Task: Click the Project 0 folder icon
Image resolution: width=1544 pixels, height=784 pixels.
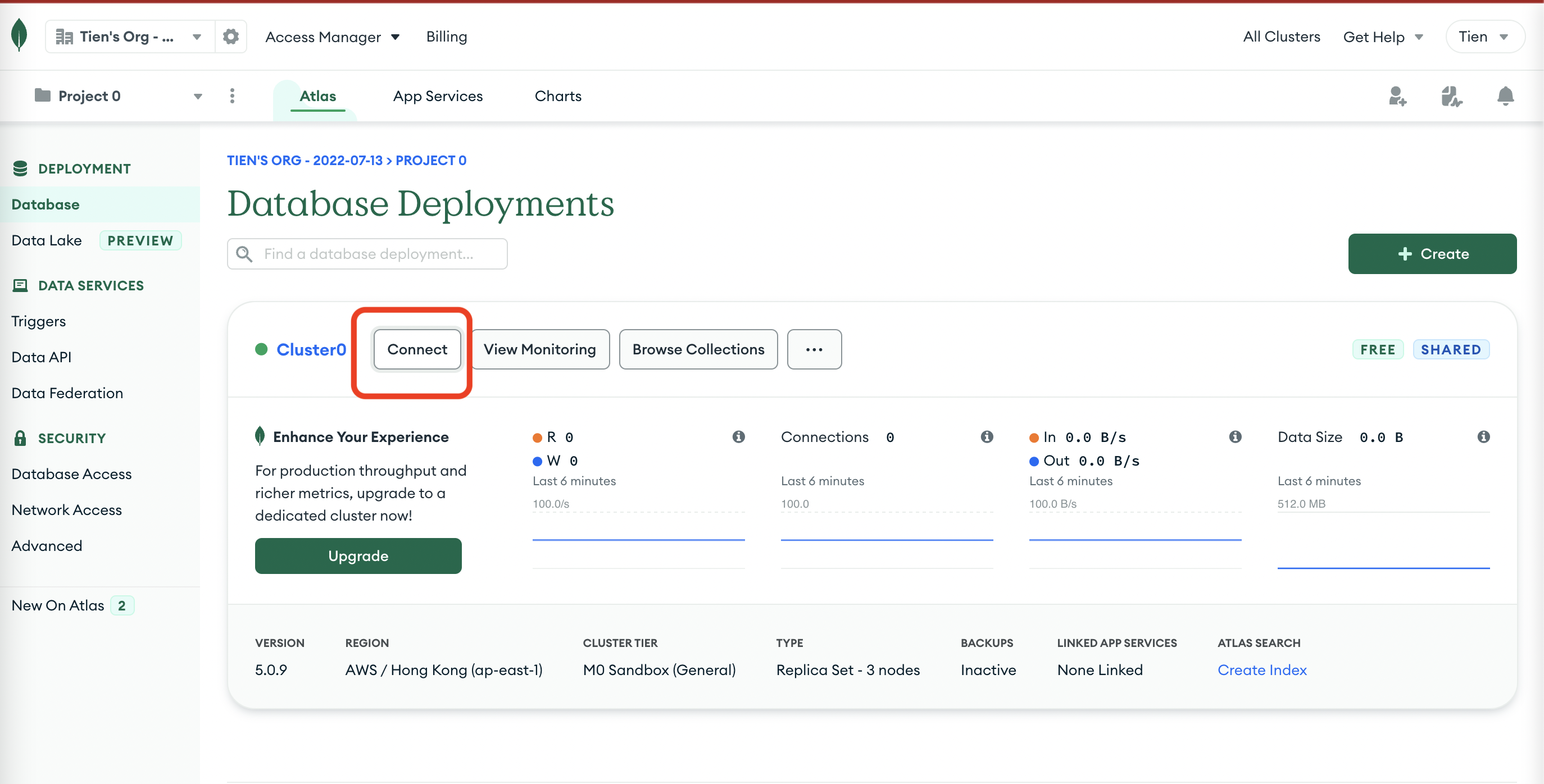Action: (x=43, y=95)
